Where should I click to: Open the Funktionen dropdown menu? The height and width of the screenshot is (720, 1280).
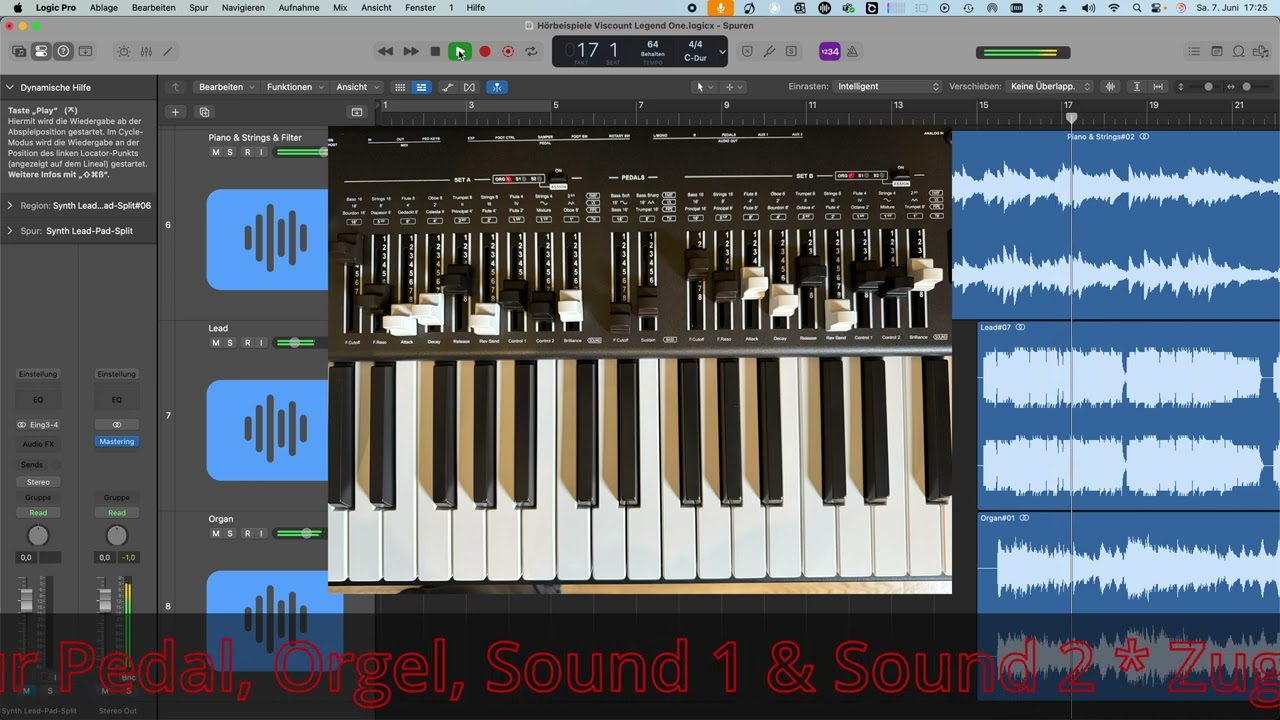295,87
